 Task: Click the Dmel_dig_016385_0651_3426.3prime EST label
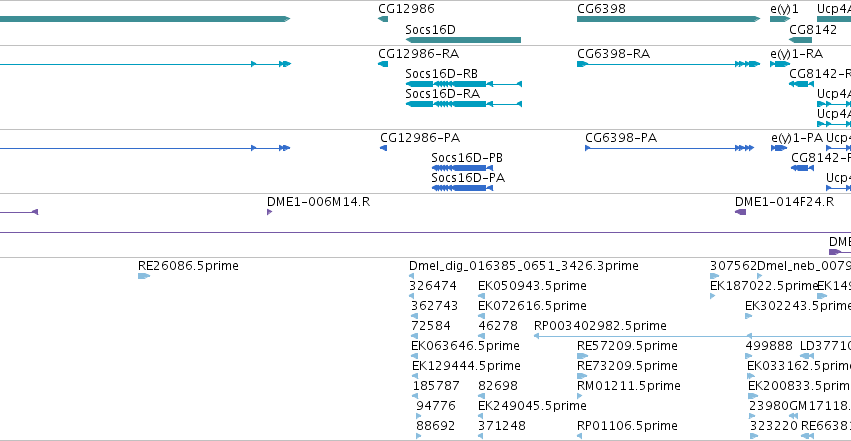524,266
